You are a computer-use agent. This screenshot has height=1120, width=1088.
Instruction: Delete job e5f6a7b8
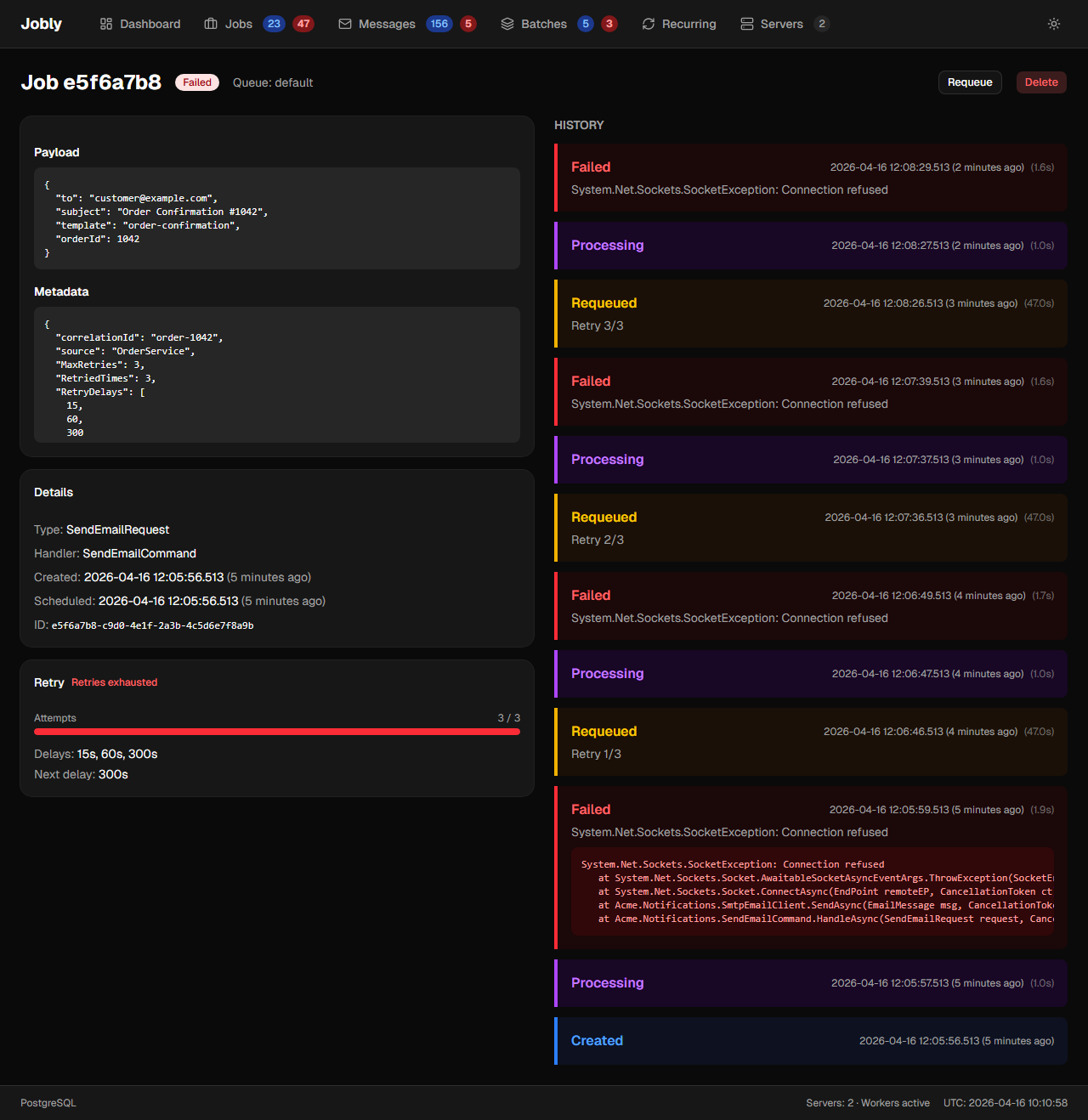(1041, 82)
